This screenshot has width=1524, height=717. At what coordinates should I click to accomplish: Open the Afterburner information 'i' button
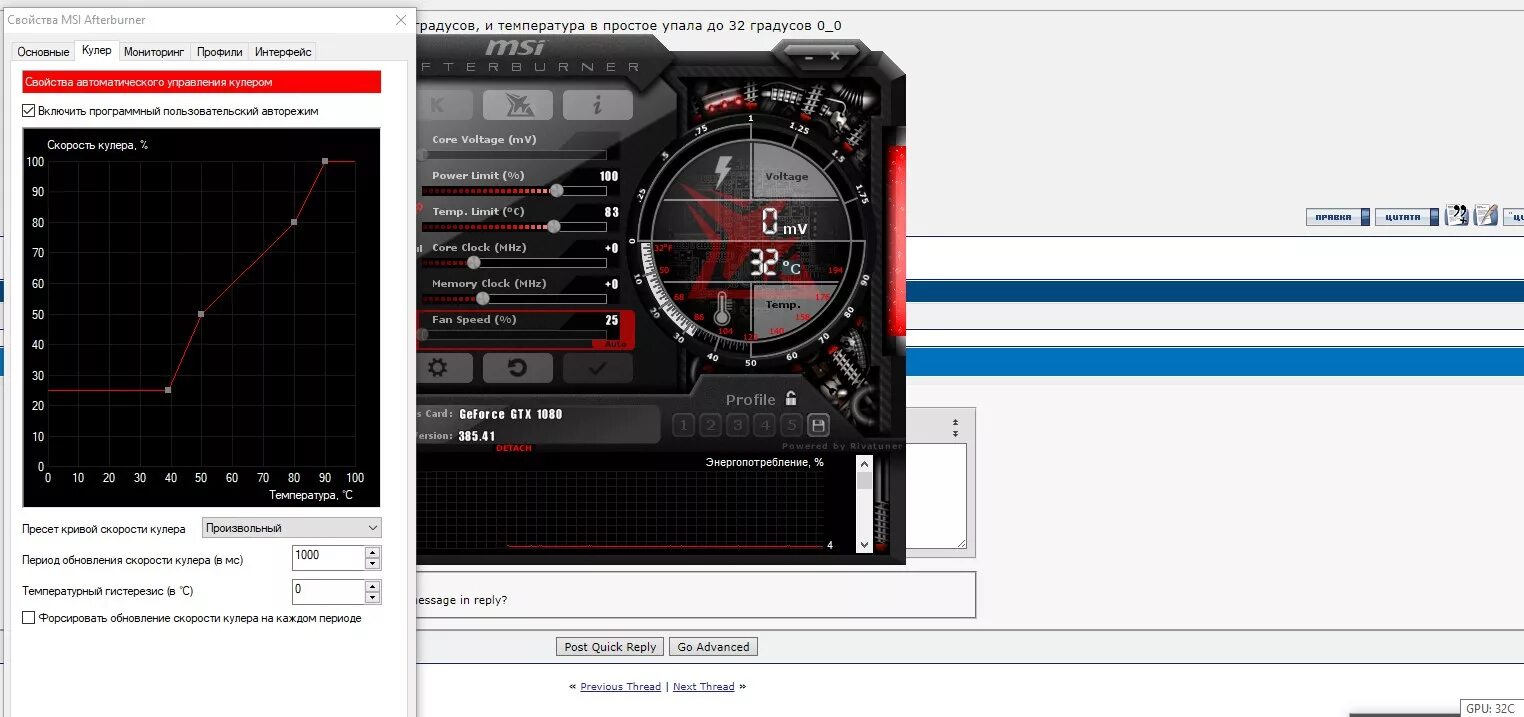[597, 104]
